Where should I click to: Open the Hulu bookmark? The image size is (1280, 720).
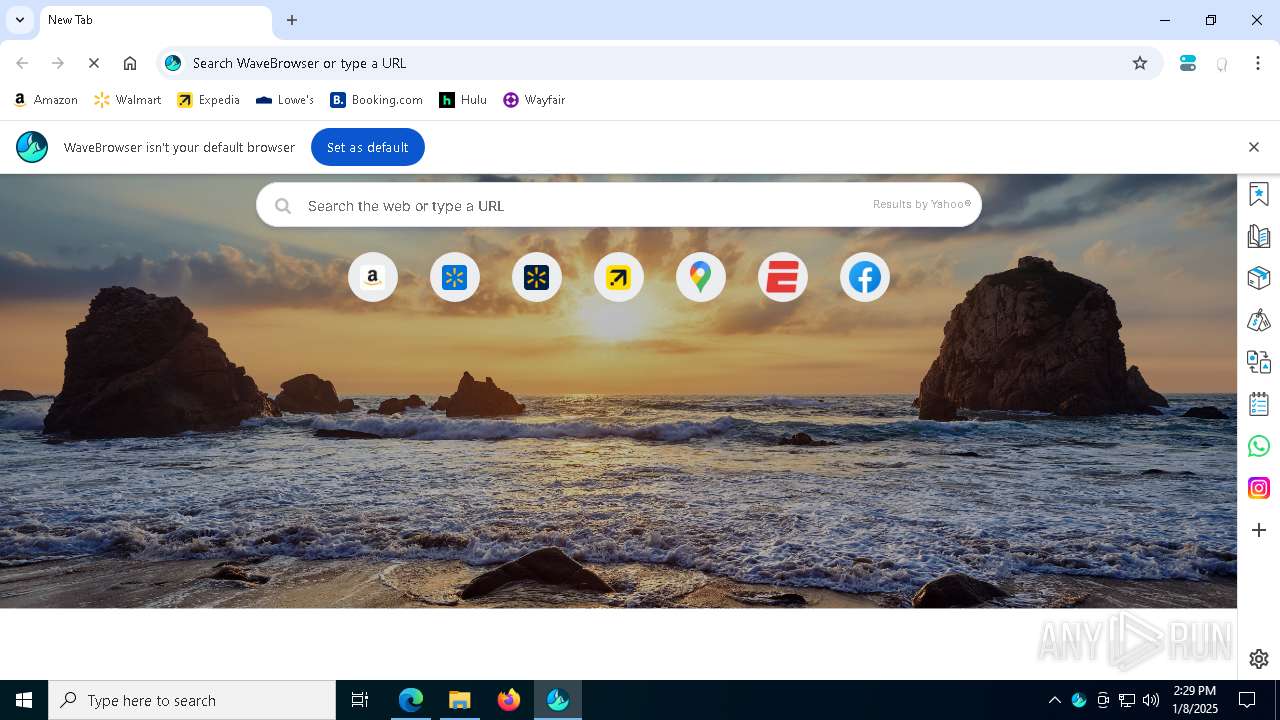[464, 100]
